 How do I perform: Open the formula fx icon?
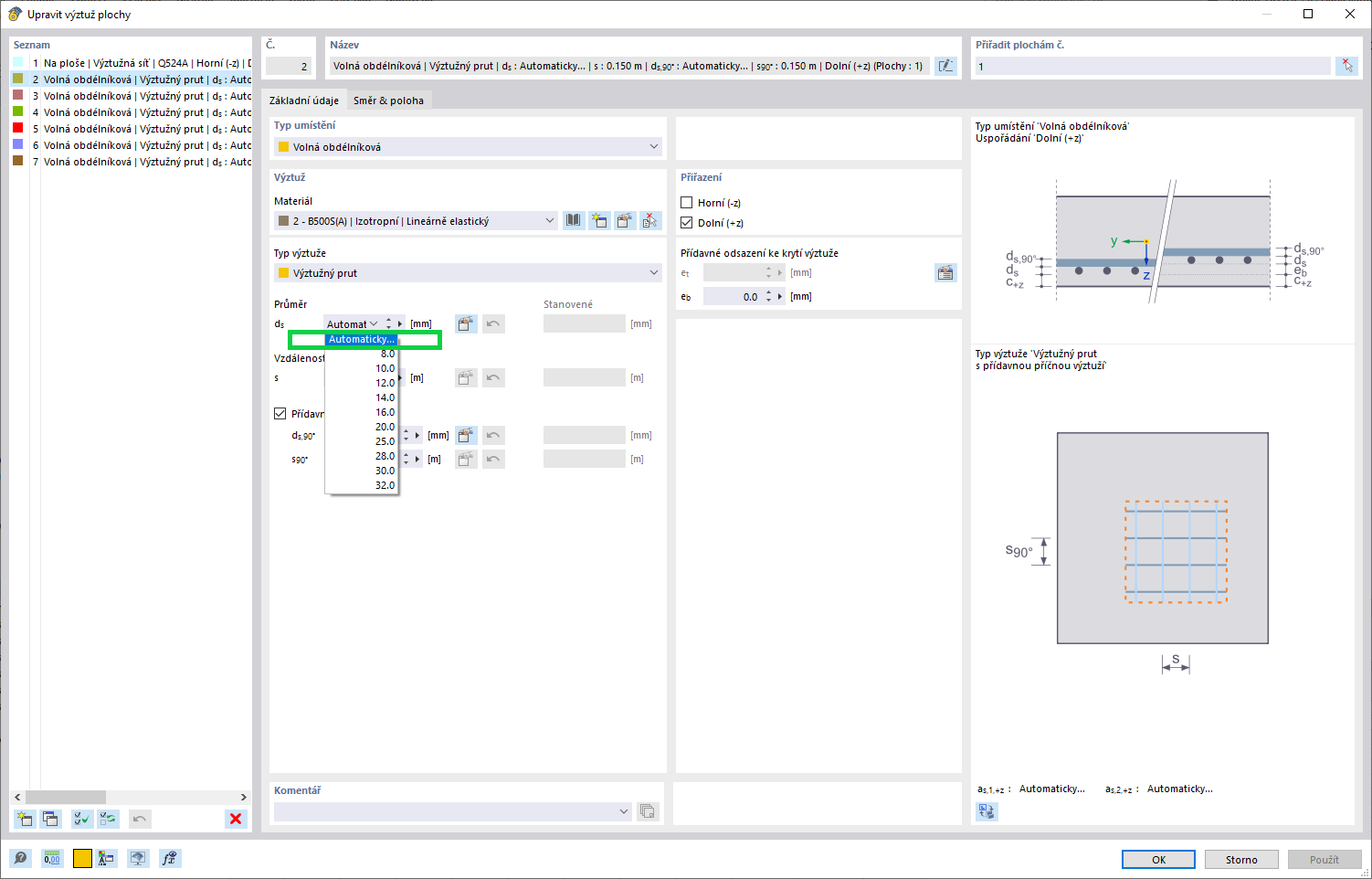[169, 859]
